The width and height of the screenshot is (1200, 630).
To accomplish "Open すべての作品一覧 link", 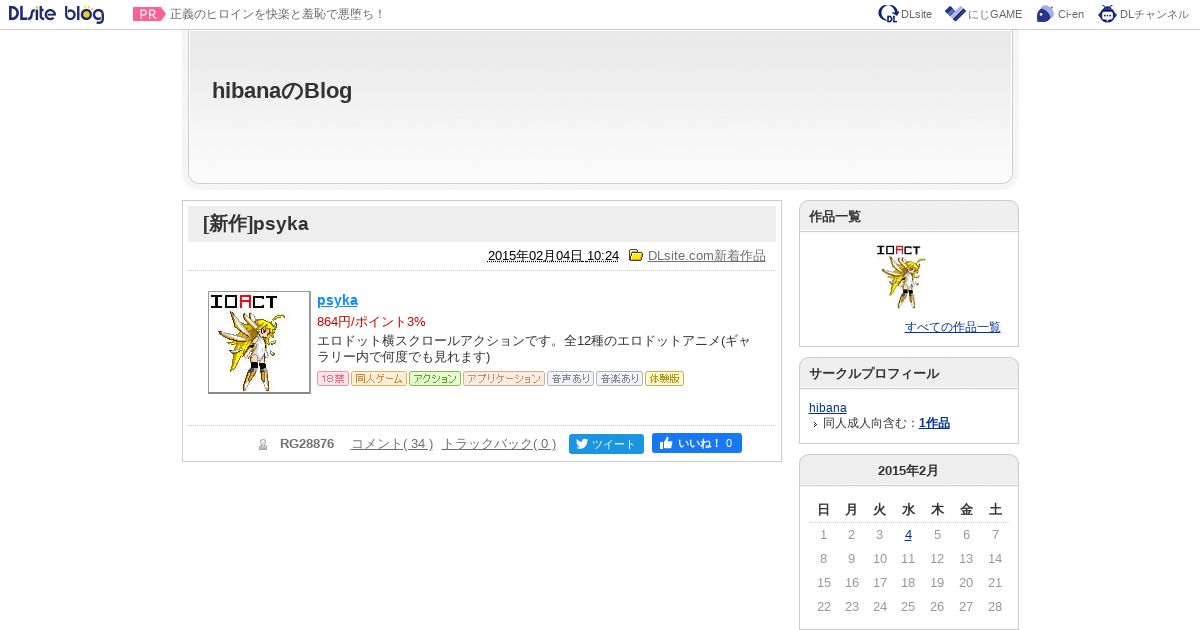I will (x=953, y=327).
